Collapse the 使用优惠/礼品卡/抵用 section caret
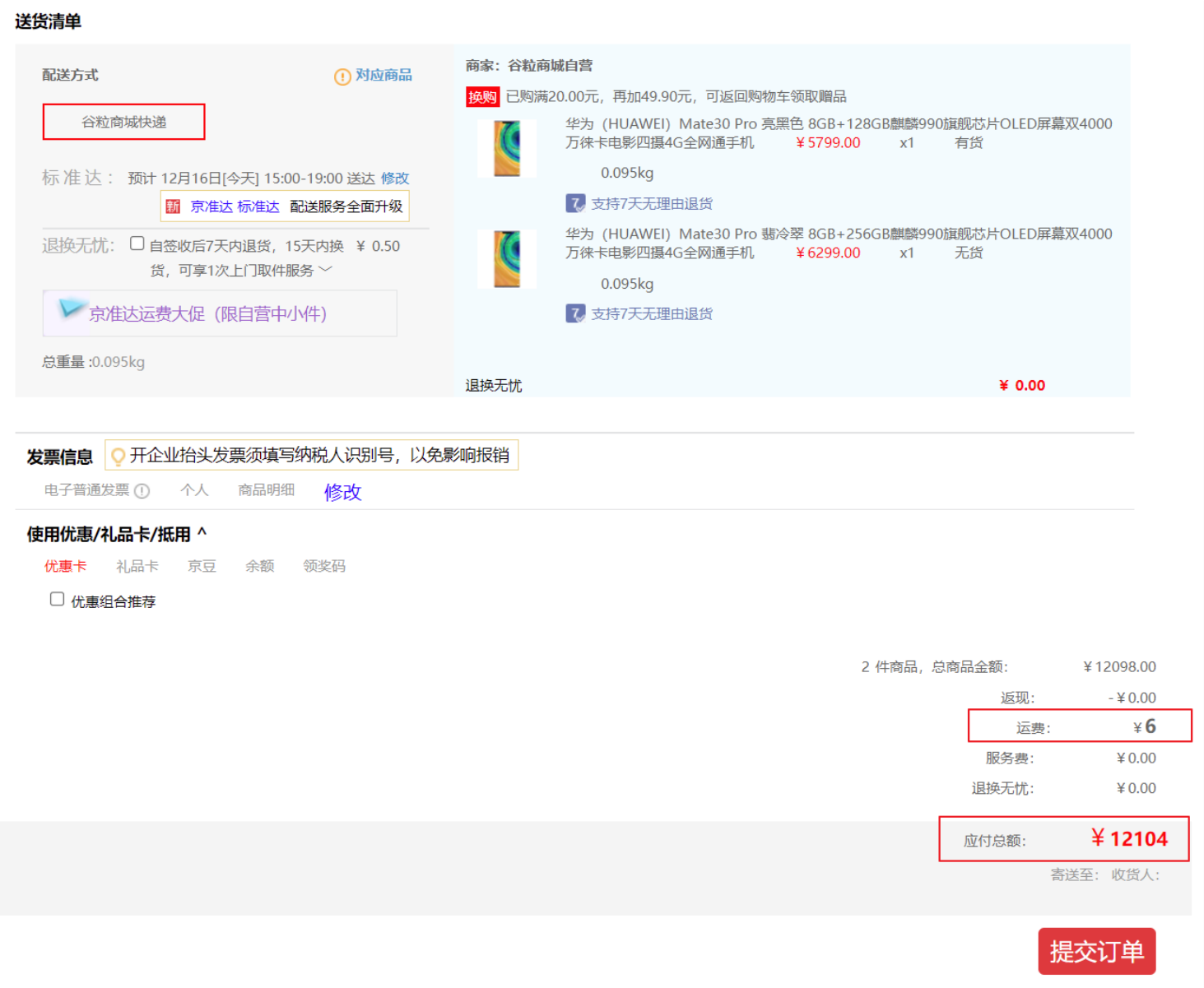1204x988 pixels. pos(202,533)
